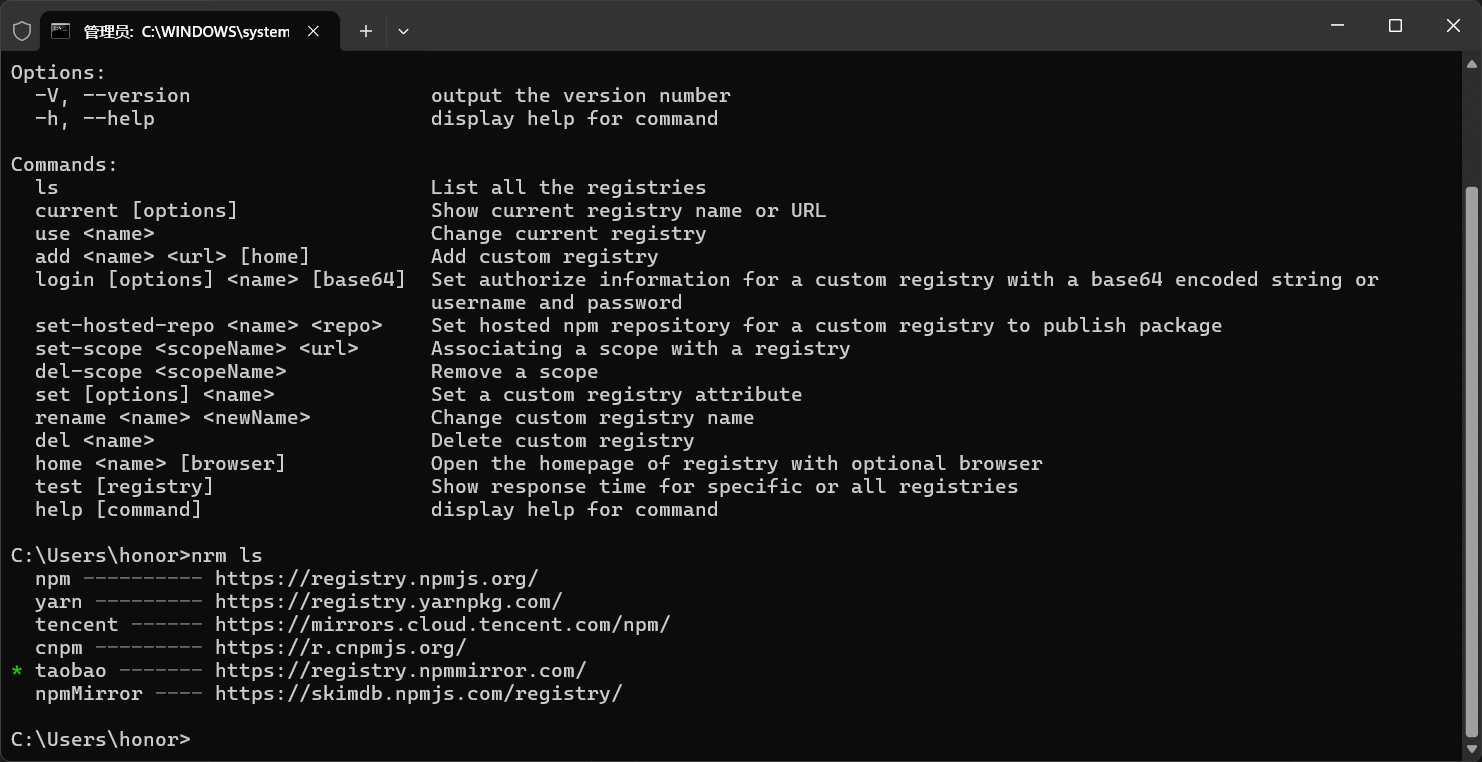The height and width of the screenshot is (762, 1482).
Task: Select the administrator terminal tab title
Action: coord(186,31)
